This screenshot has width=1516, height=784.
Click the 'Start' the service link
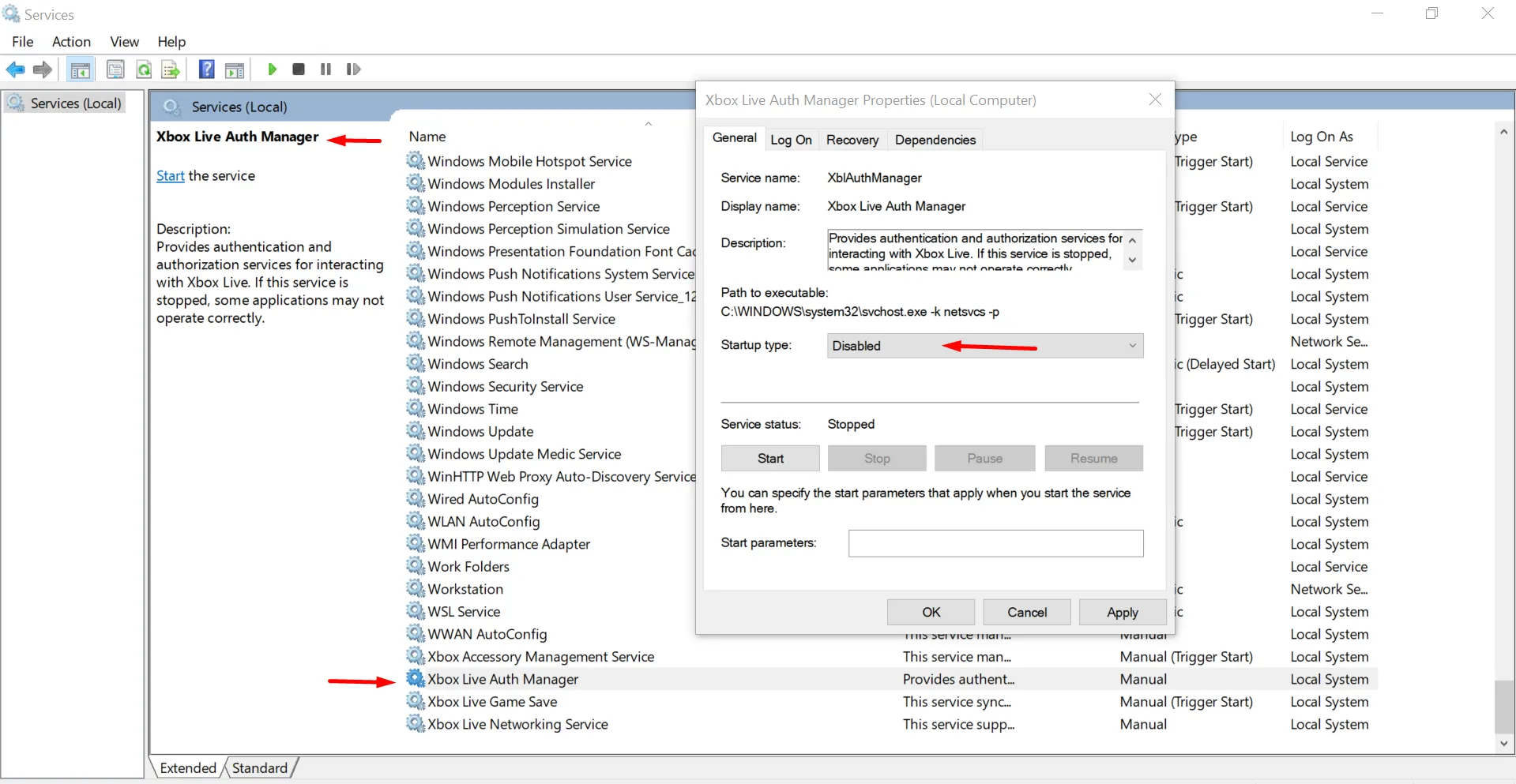170,176
